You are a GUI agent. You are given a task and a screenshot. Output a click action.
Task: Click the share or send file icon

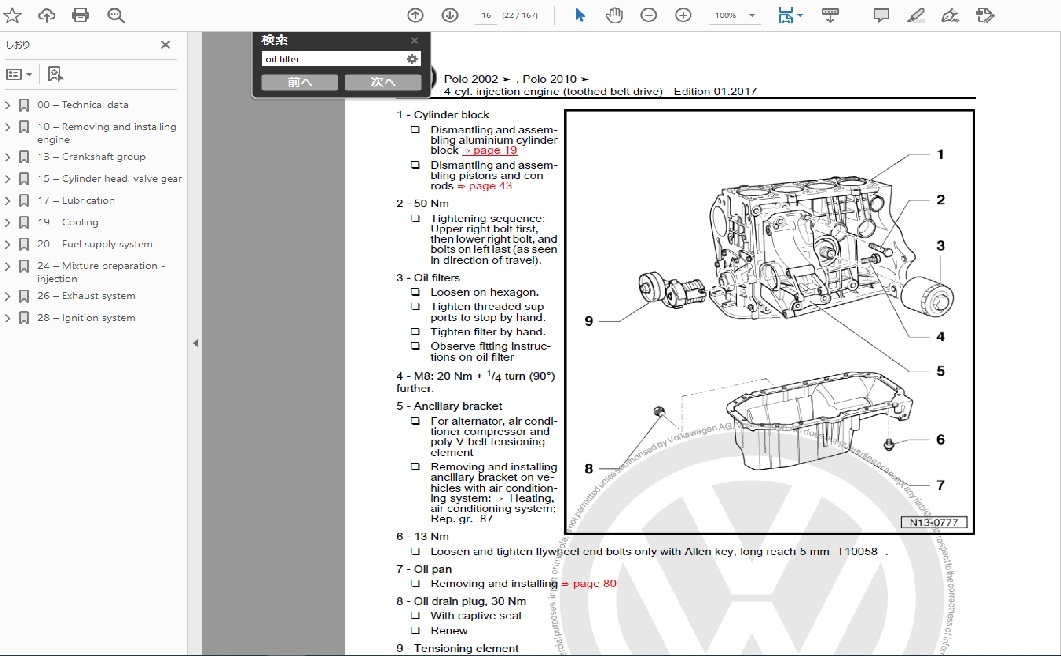(x=985, y=15)
